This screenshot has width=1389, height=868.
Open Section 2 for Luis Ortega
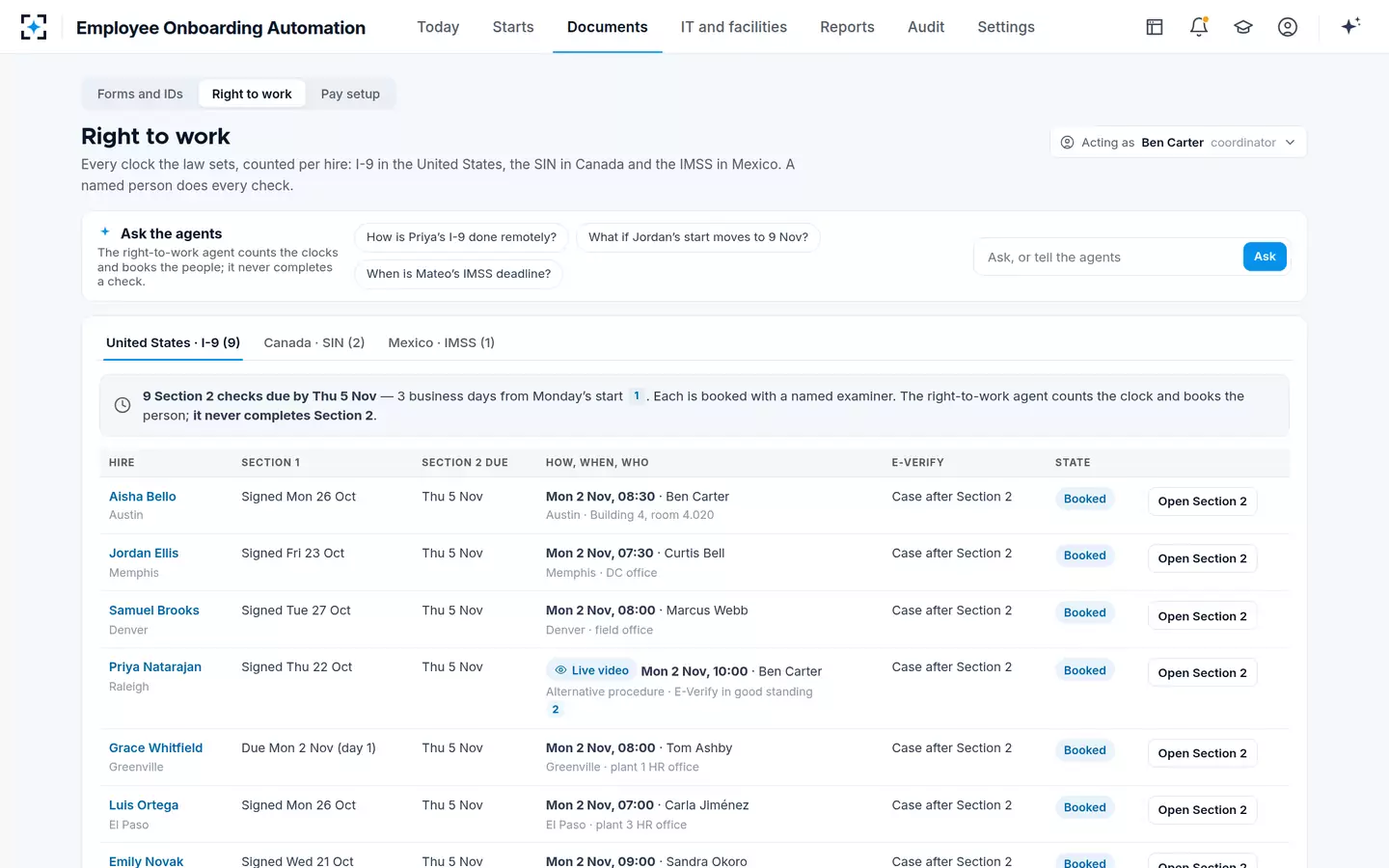click(x=1202, y=810)
